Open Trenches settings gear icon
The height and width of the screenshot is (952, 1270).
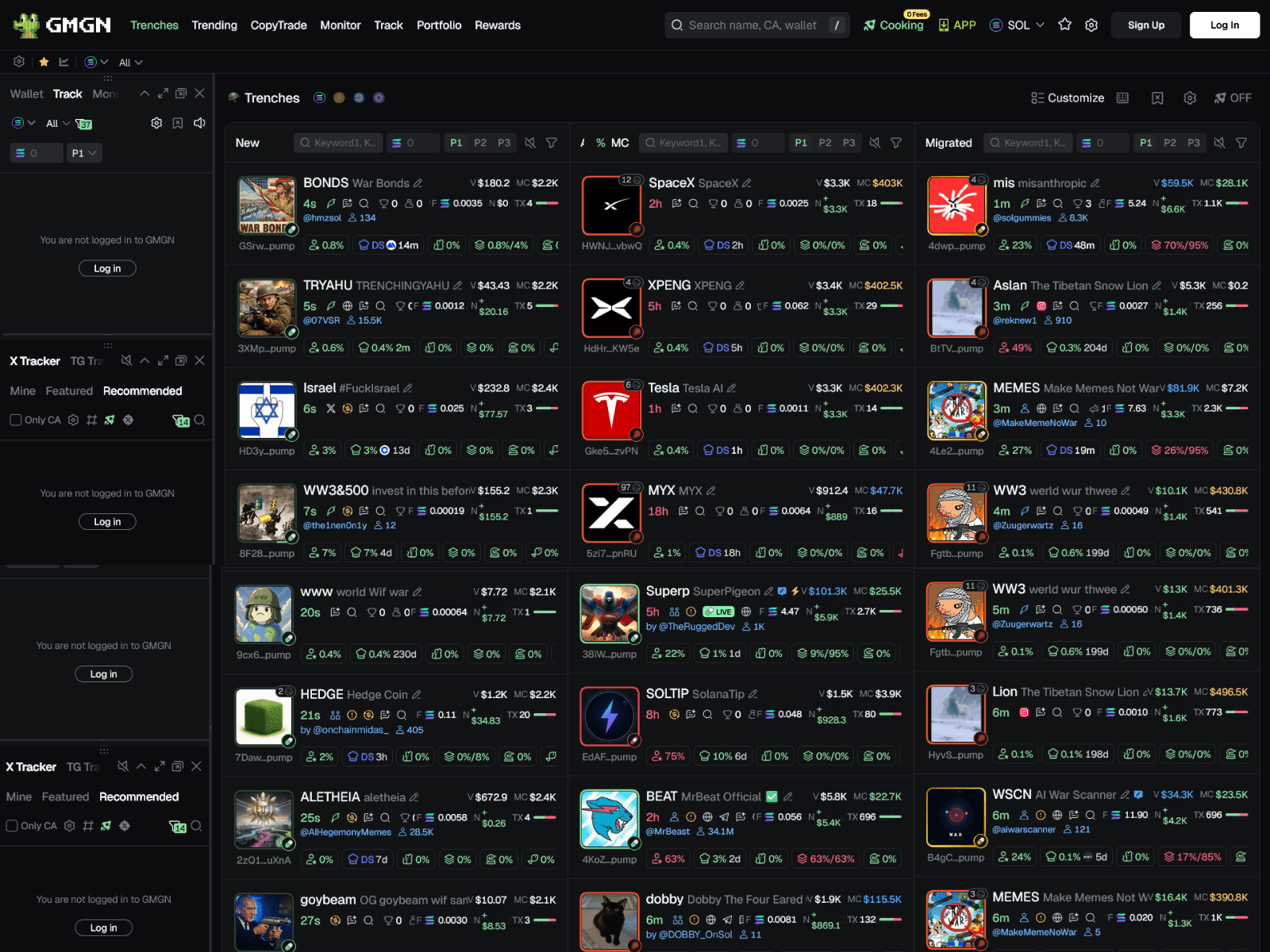1190,98
